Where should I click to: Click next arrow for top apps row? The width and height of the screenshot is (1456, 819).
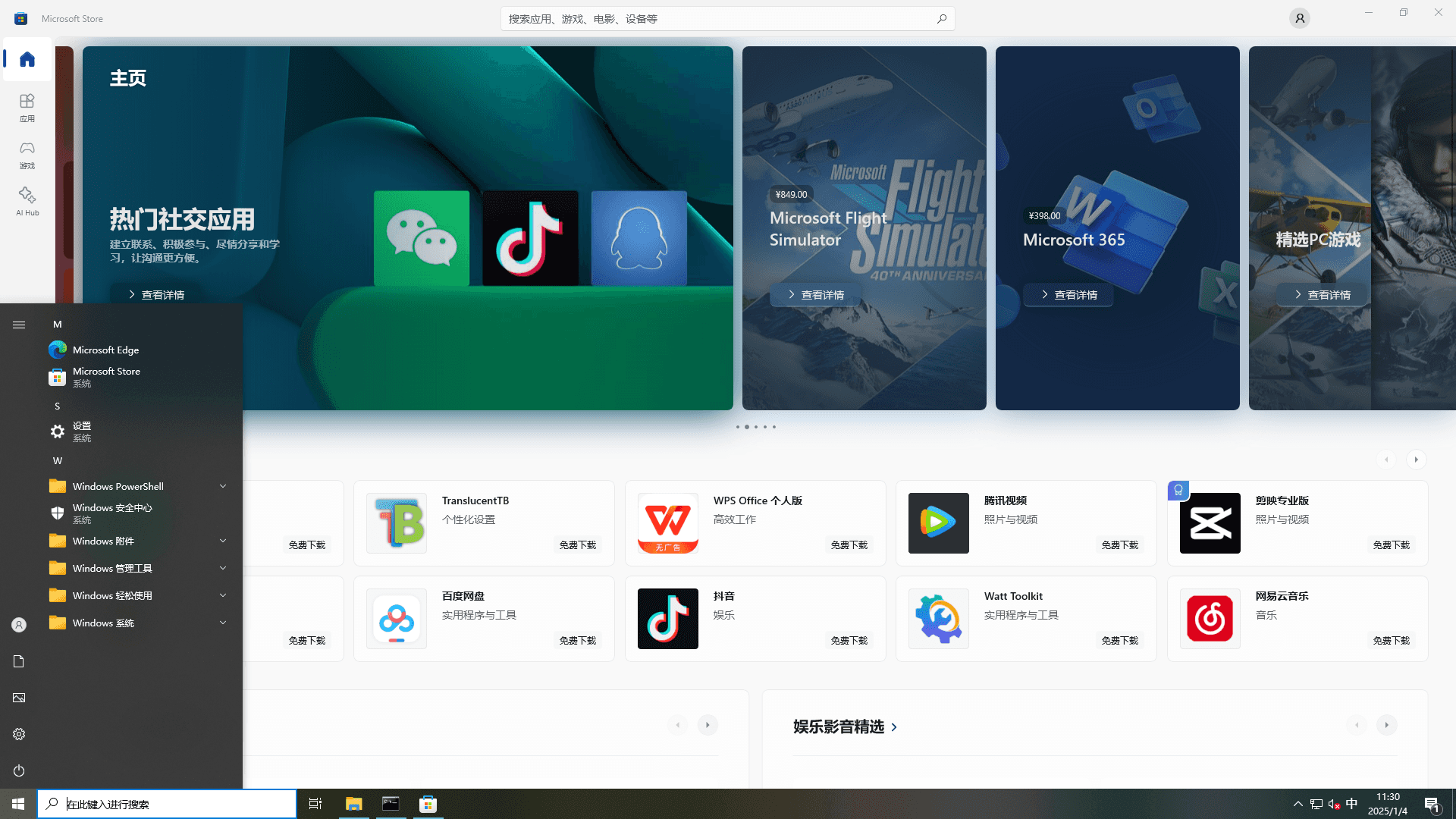1416,460
